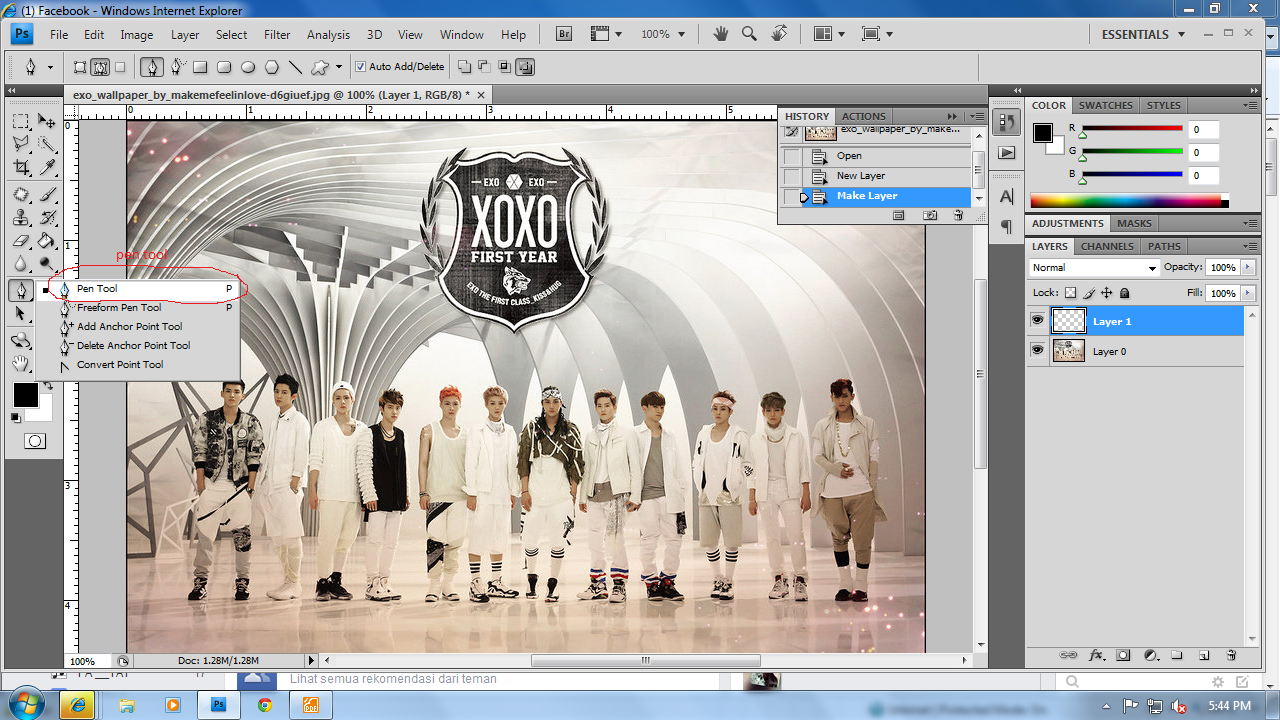
Task: Select the Path Selection arrow tool
Action: (21, 314)
